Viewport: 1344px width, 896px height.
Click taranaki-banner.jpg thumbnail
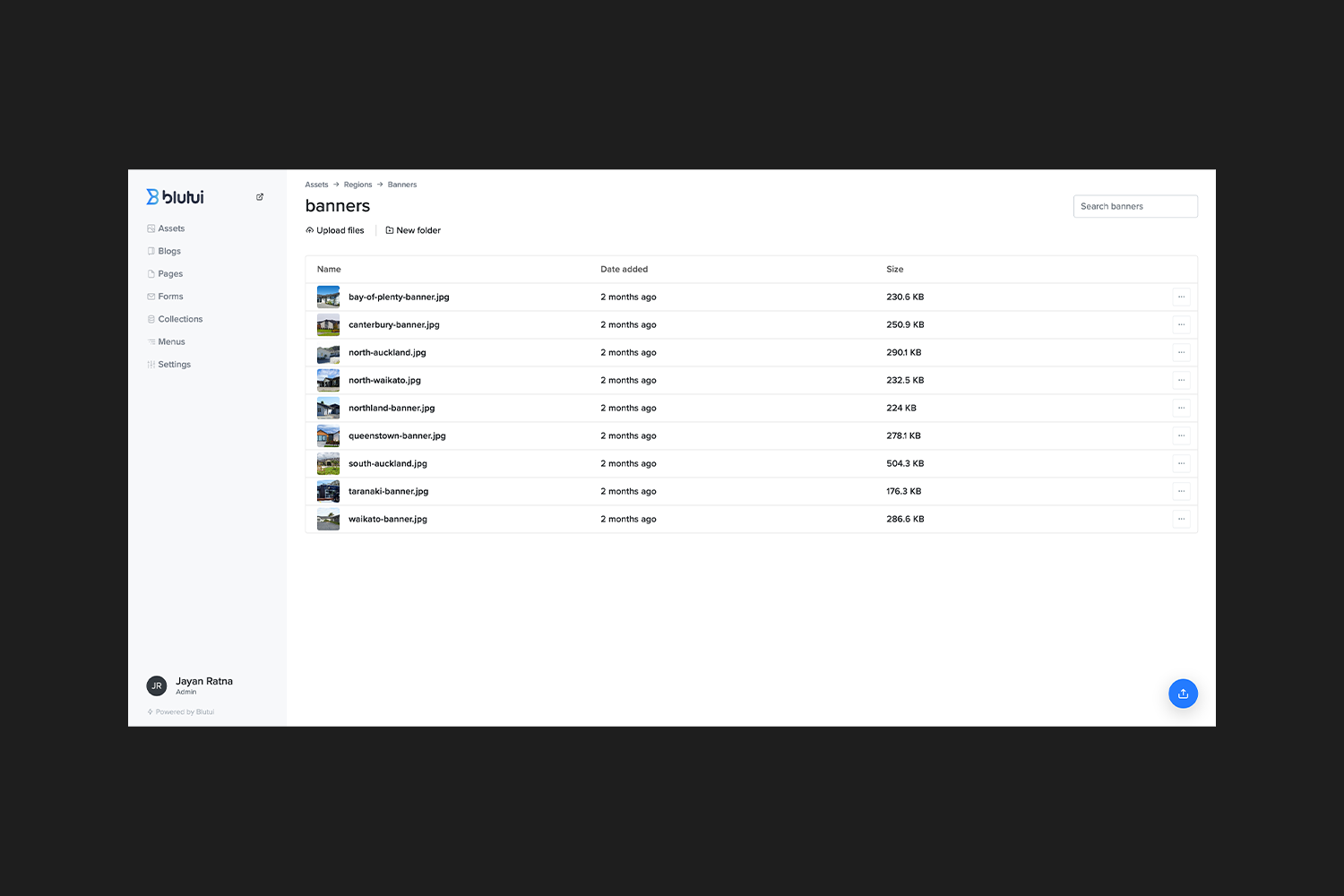point(328,491)
